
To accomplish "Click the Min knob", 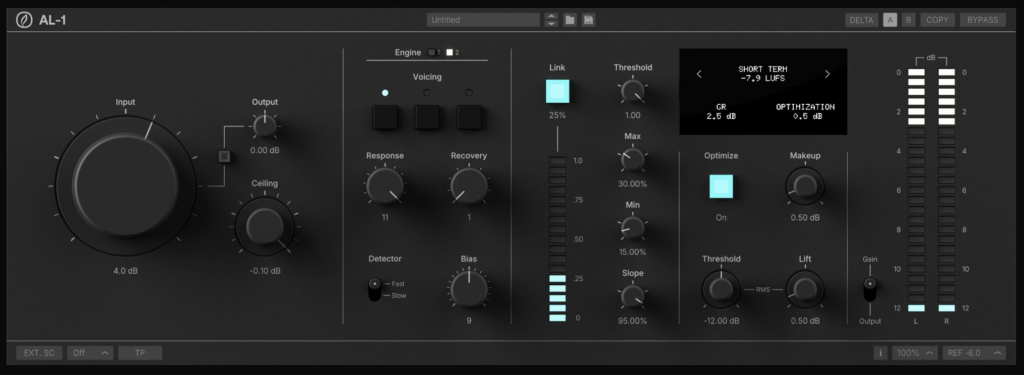I will coord(632,228).
